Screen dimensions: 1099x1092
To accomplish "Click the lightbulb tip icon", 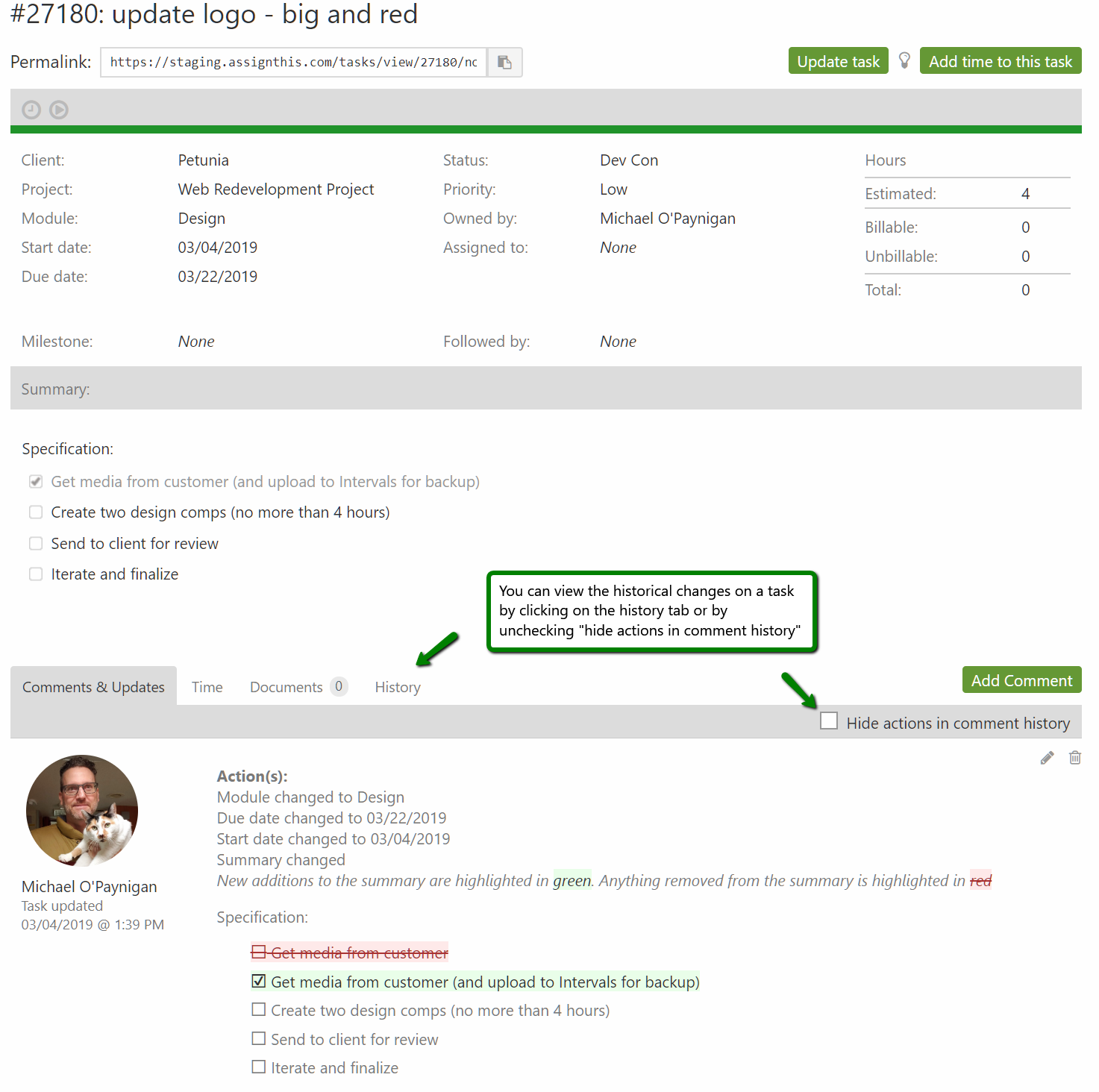I will point(904,61).
